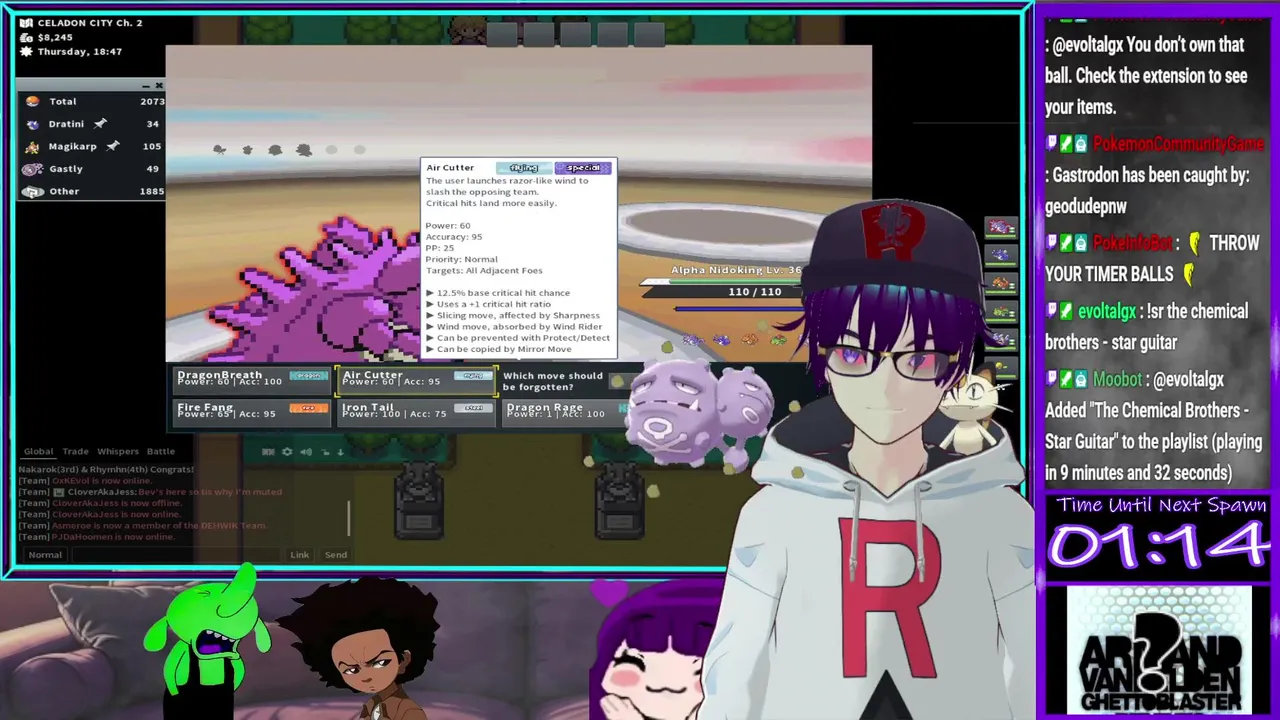Click the CELADON CITY Ch. 2 location text
1280x720 pixels.
pyautogui.click(x=89, y=23)
